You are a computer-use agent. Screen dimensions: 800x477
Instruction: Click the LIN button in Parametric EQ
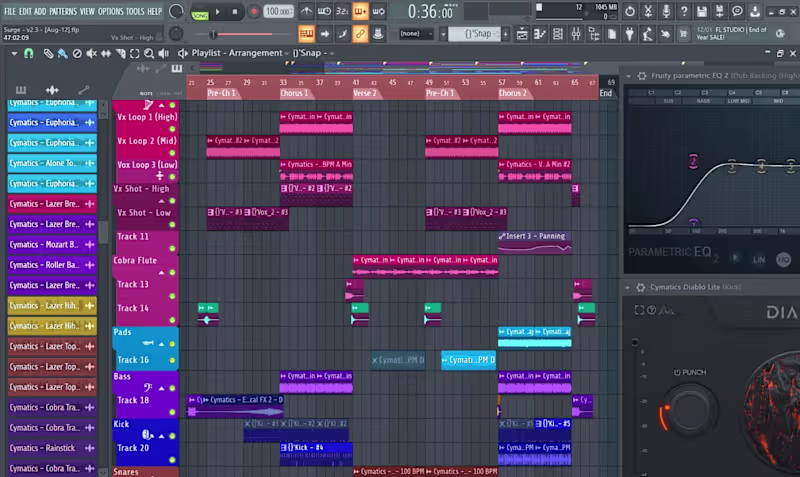click(759, 260)
